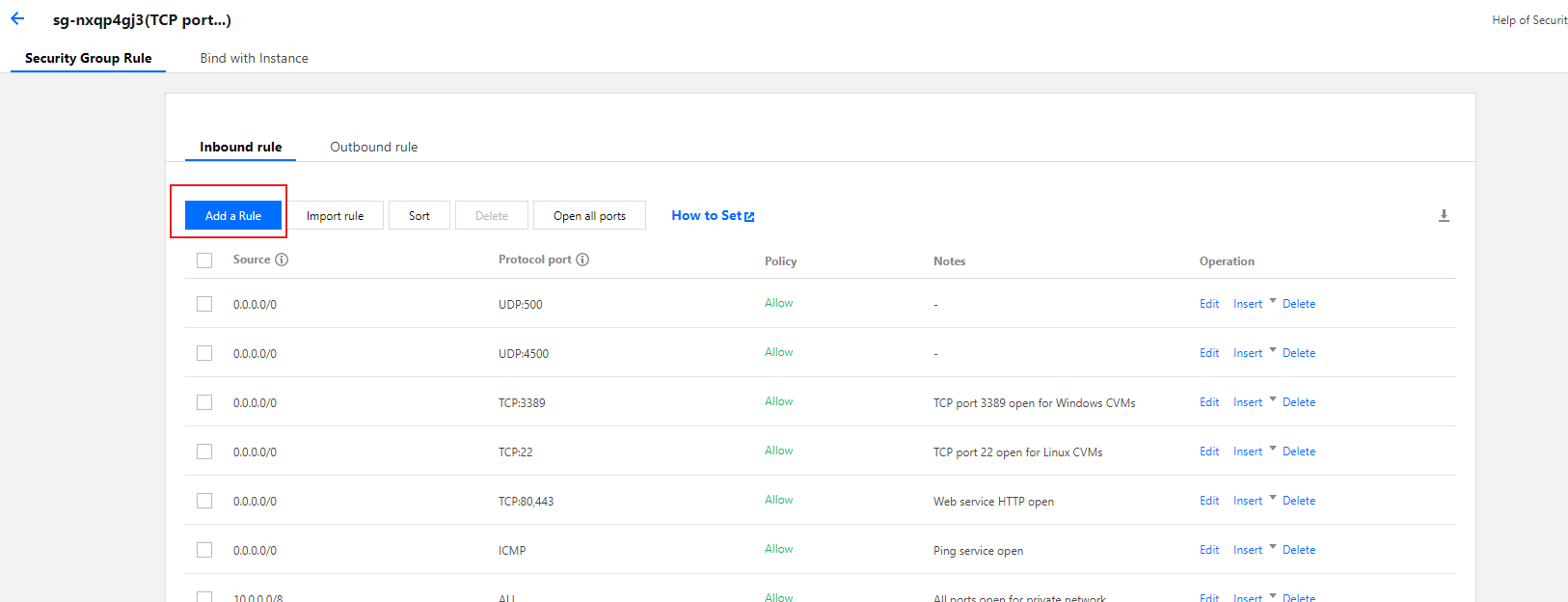
Task: Check the ICMP rule checkbox
Action: tap(204, 550)
